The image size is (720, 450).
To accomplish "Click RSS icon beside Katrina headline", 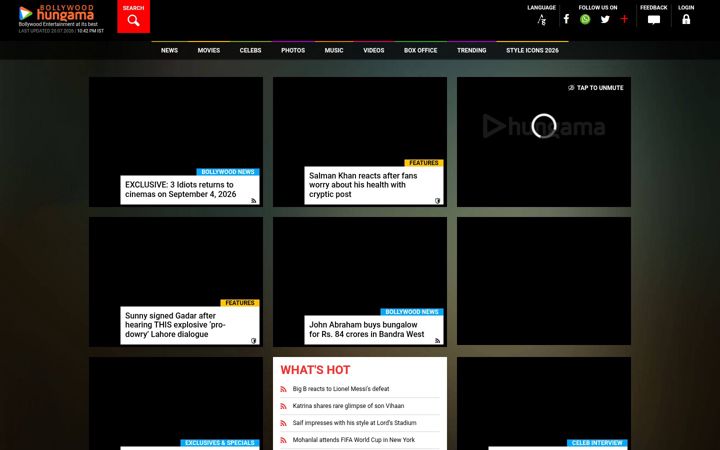I will click(x=283, y=406).
